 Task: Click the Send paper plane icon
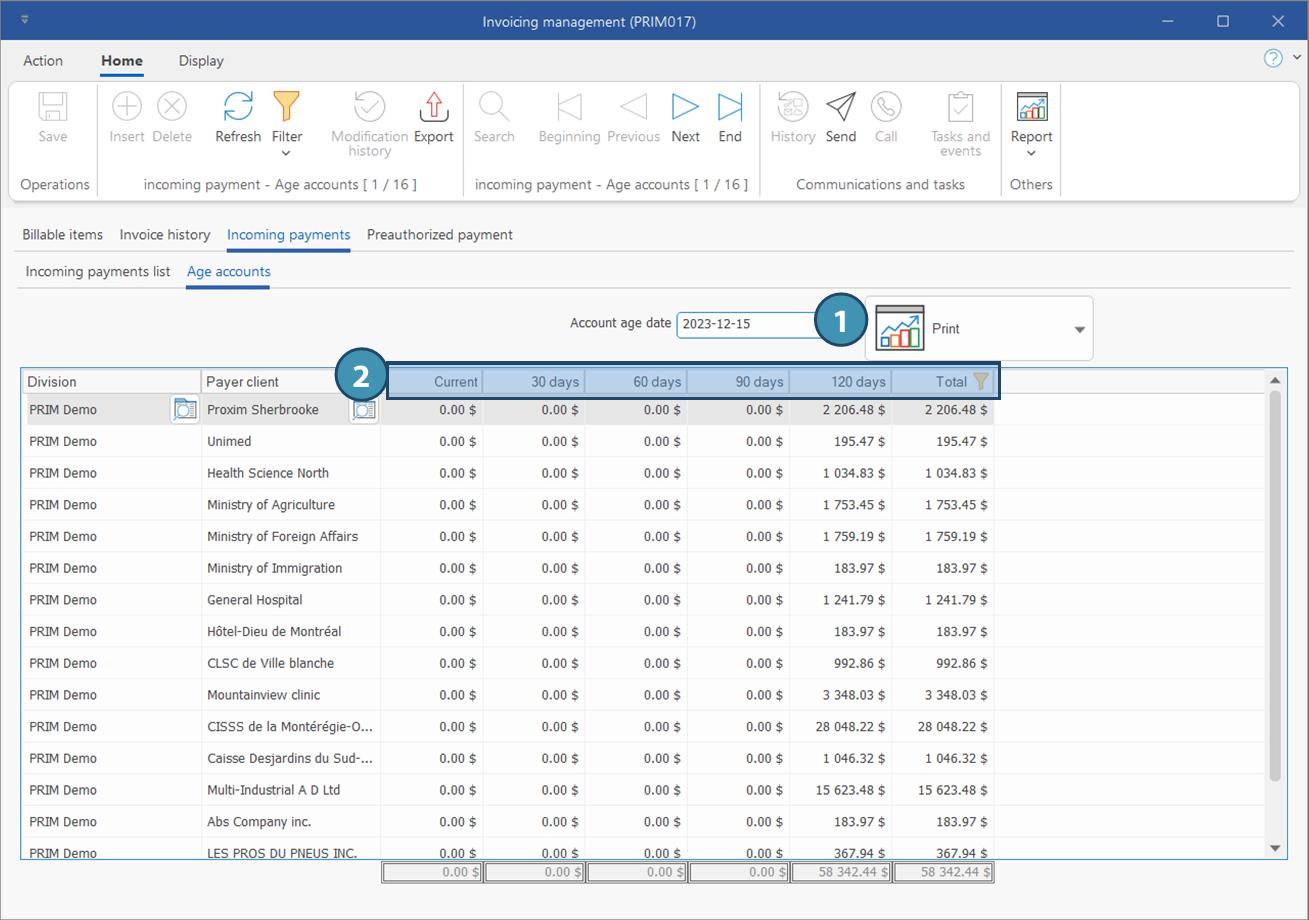[x=840, y=107]
